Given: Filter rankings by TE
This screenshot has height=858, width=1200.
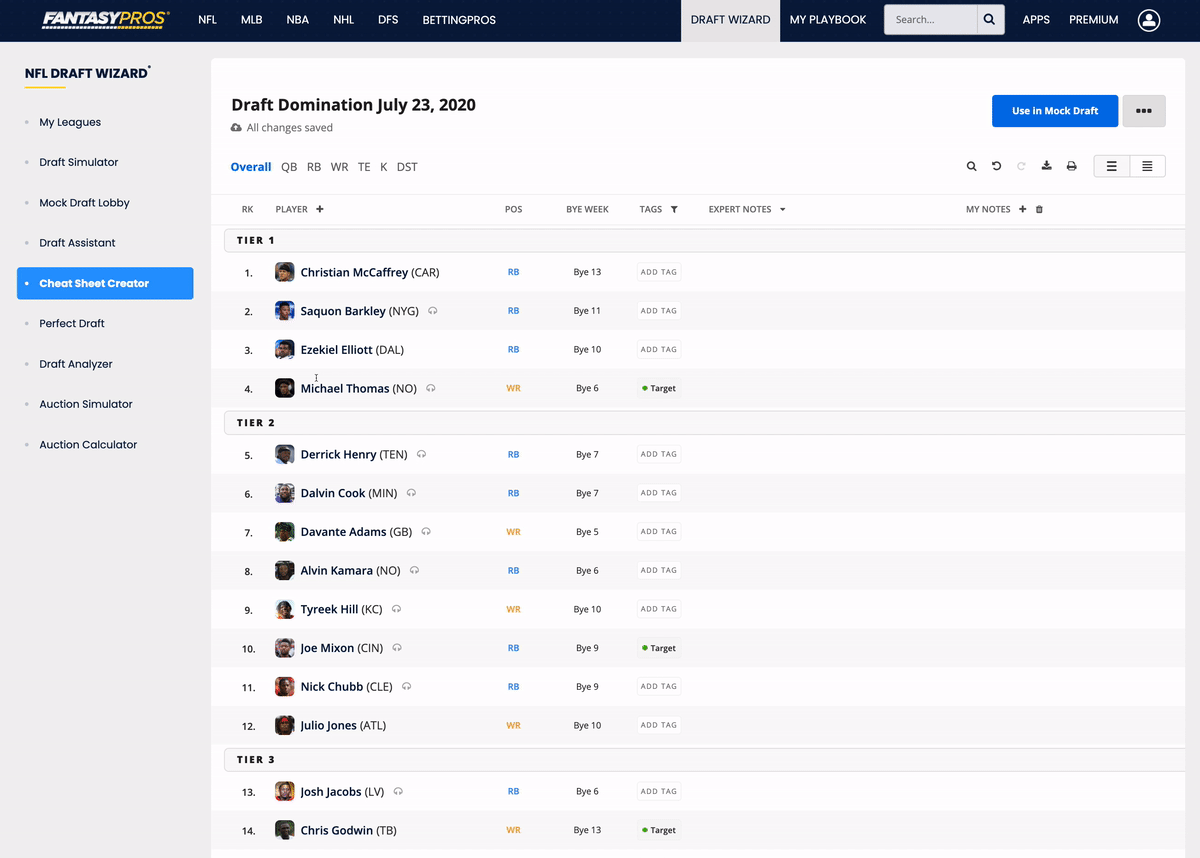Looking at the screenshot, I should 364,167.
